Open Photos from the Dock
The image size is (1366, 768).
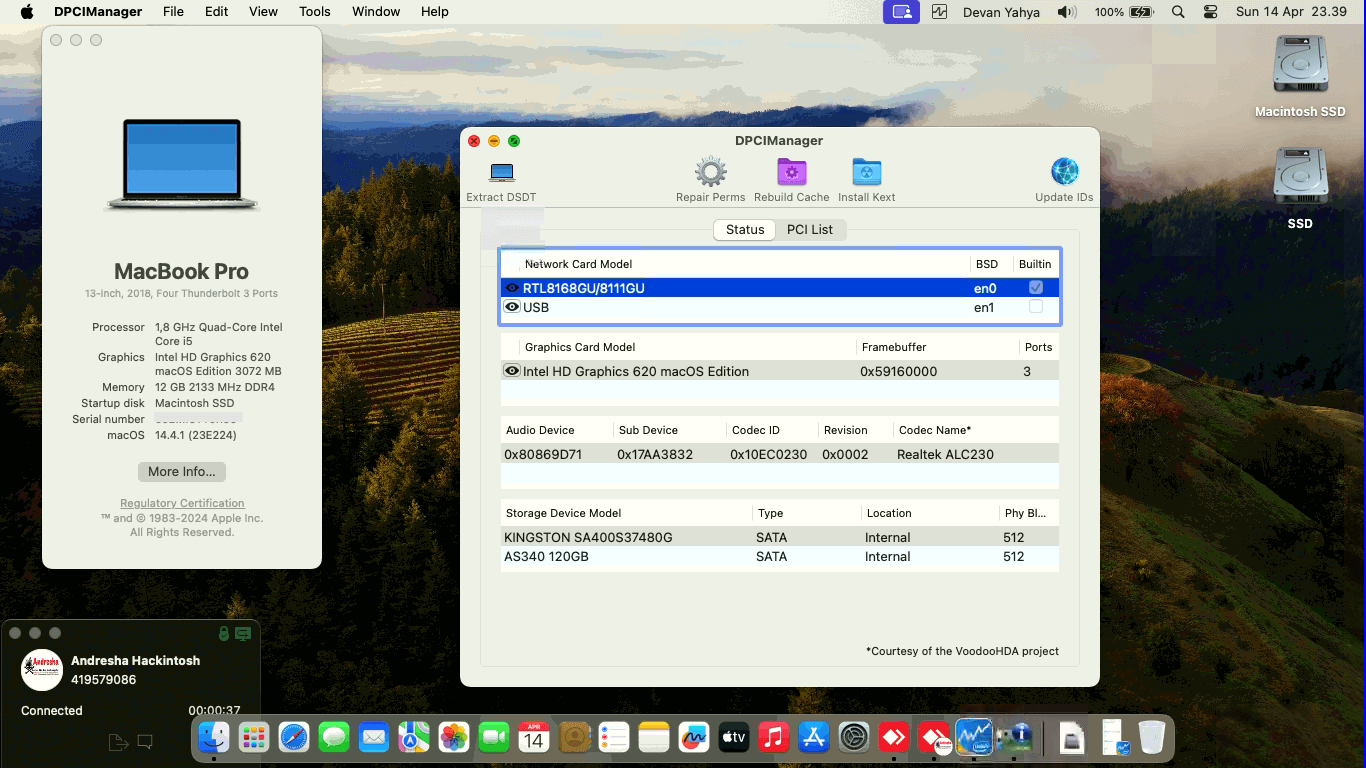[x=454, y=738]
